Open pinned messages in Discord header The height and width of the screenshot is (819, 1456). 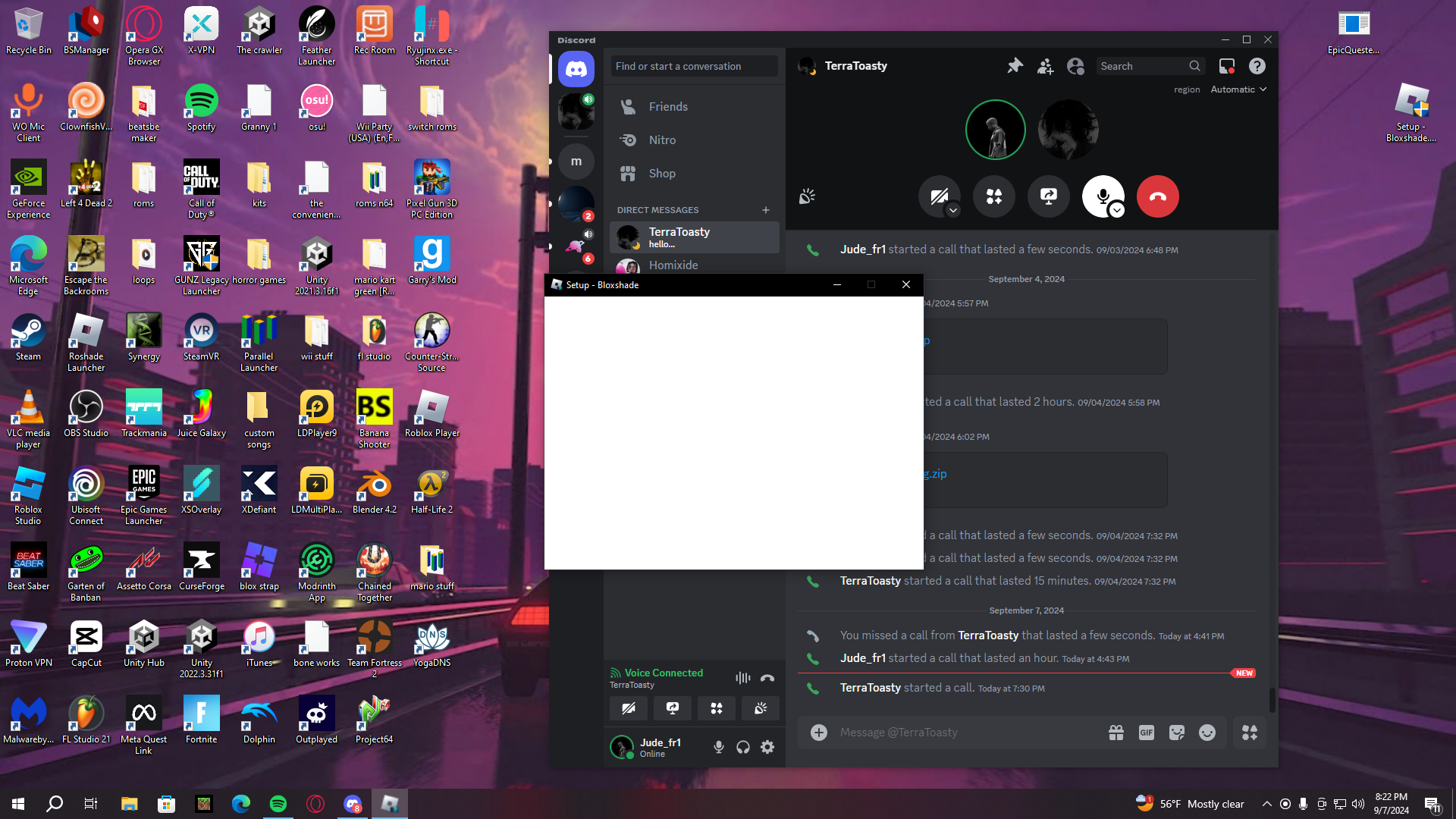pyautogui.click(x=1015, y=66)
